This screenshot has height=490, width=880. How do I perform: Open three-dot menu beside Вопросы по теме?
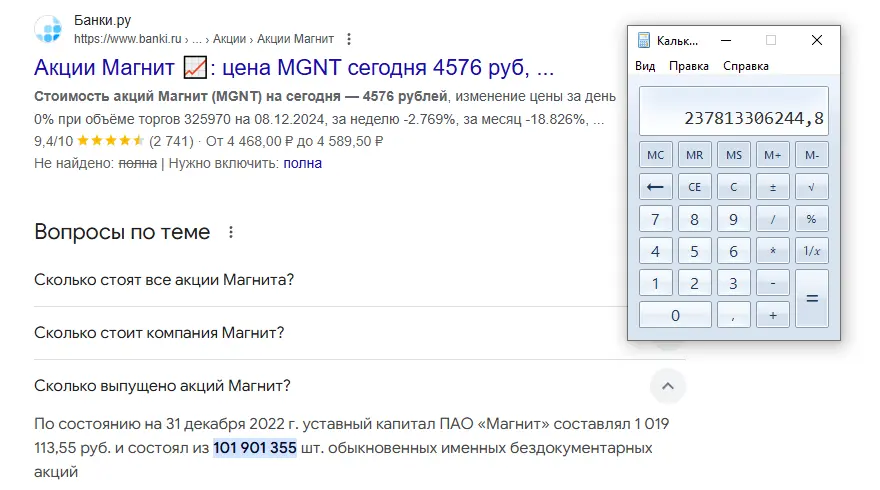pos(231,232)
